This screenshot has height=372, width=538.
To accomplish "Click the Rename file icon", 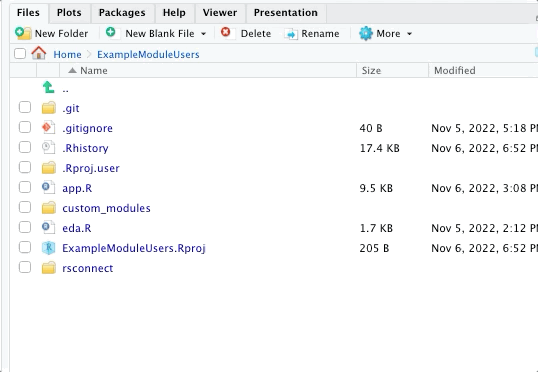I will (x=291, y=34).
